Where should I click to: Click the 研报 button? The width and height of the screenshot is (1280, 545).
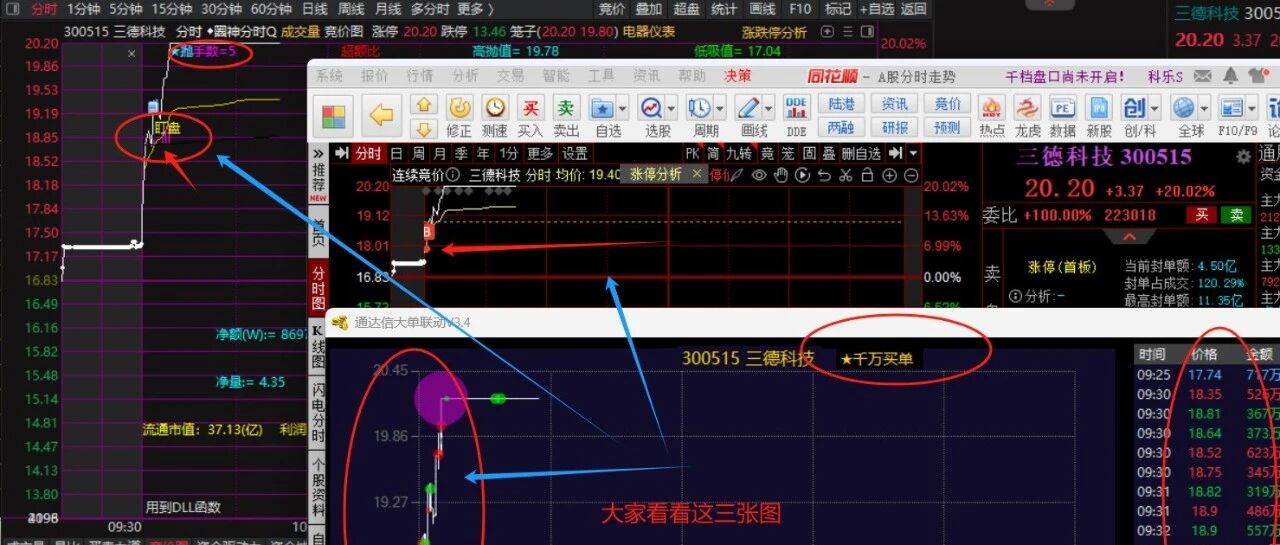tap(895, 127)
